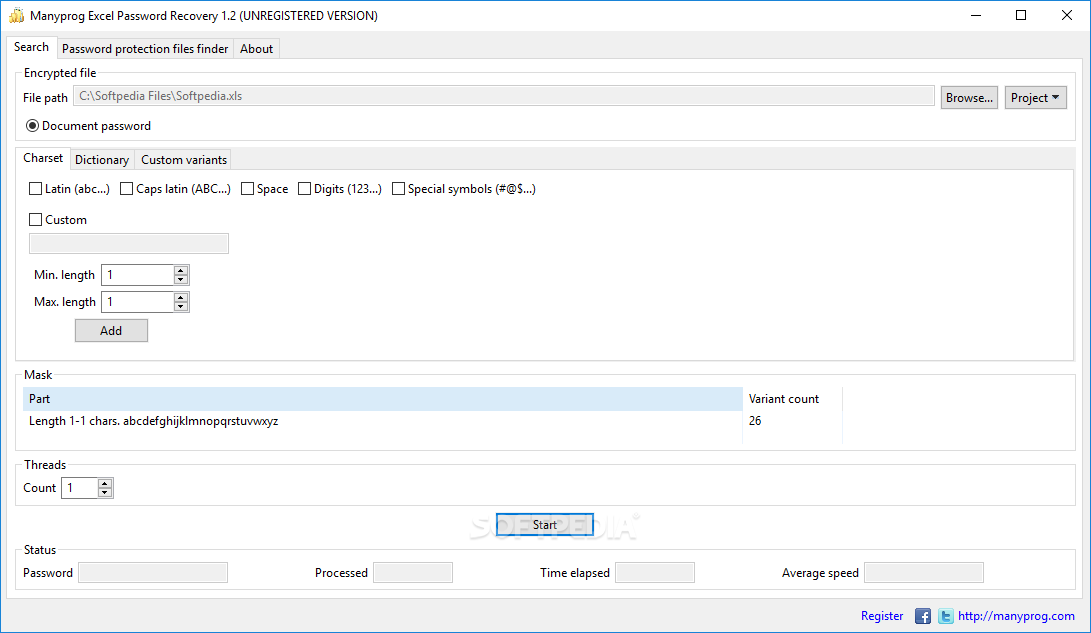Increase thread Count with up arrow

coord(104,483)
